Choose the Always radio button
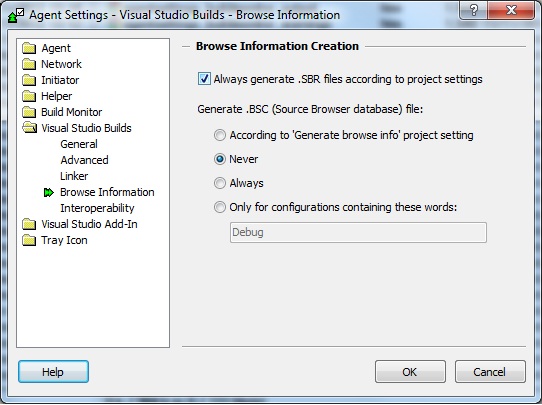The image size is (542, 405). click(220, 183)
